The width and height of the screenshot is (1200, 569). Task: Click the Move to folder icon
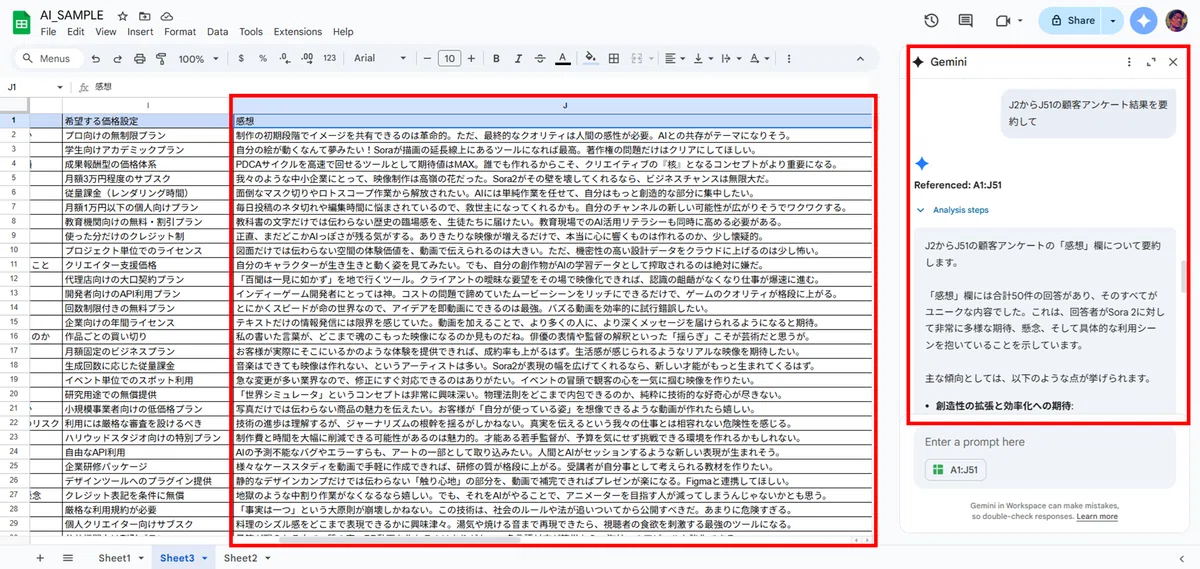coord(144,16)
